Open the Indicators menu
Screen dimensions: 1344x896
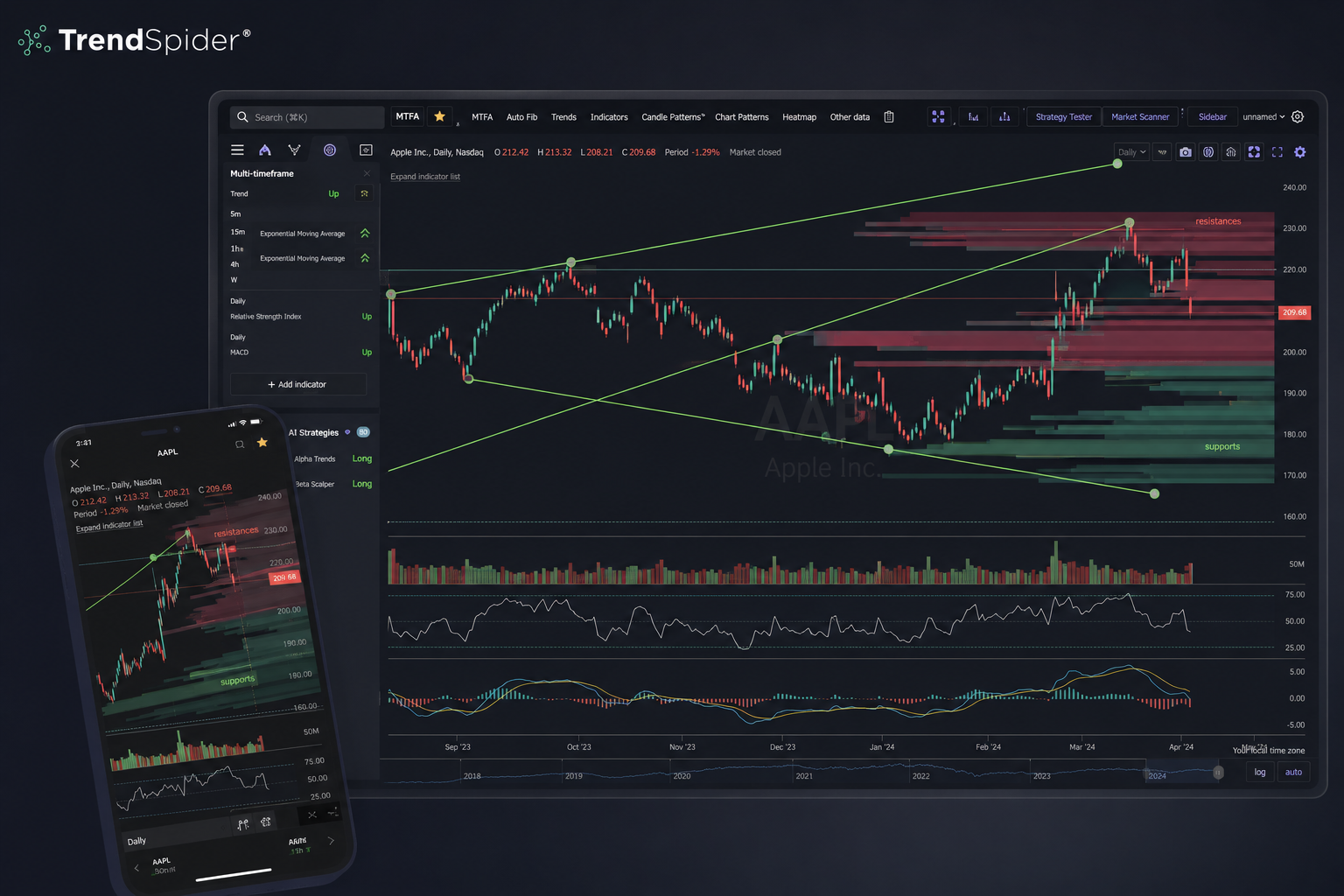[609, 117]
